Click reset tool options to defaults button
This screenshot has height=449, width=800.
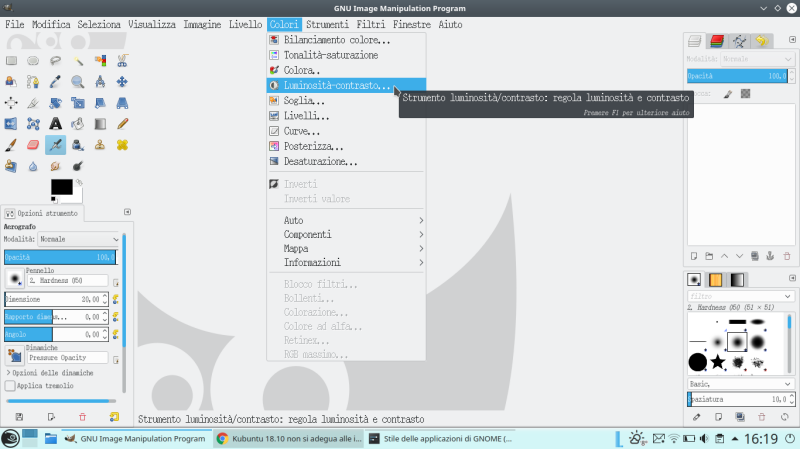tap(114, 417)
